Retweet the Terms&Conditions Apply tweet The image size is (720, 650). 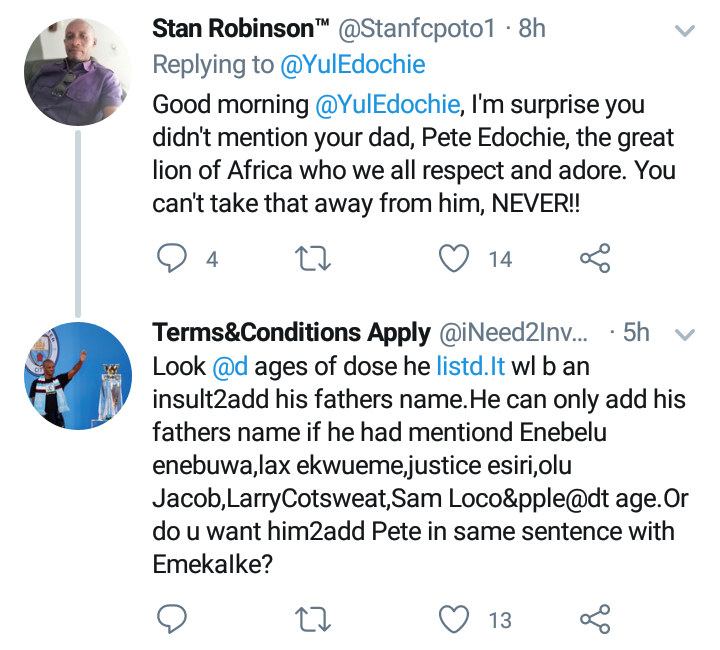316,620
